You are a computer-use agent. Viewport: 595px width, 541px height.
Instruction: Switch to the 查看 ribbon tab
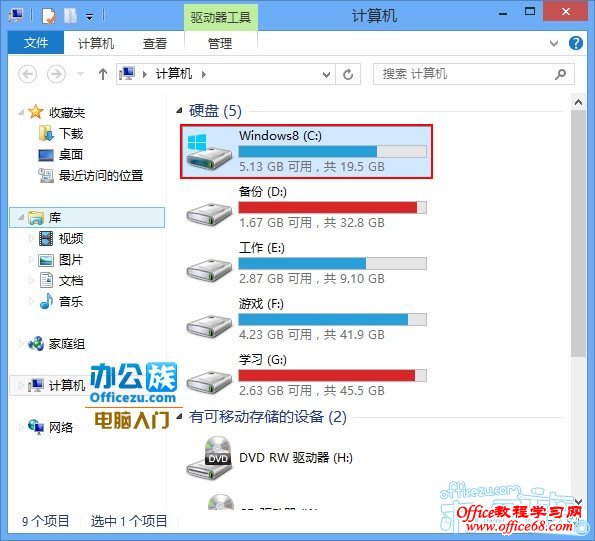tap(154, 43)
